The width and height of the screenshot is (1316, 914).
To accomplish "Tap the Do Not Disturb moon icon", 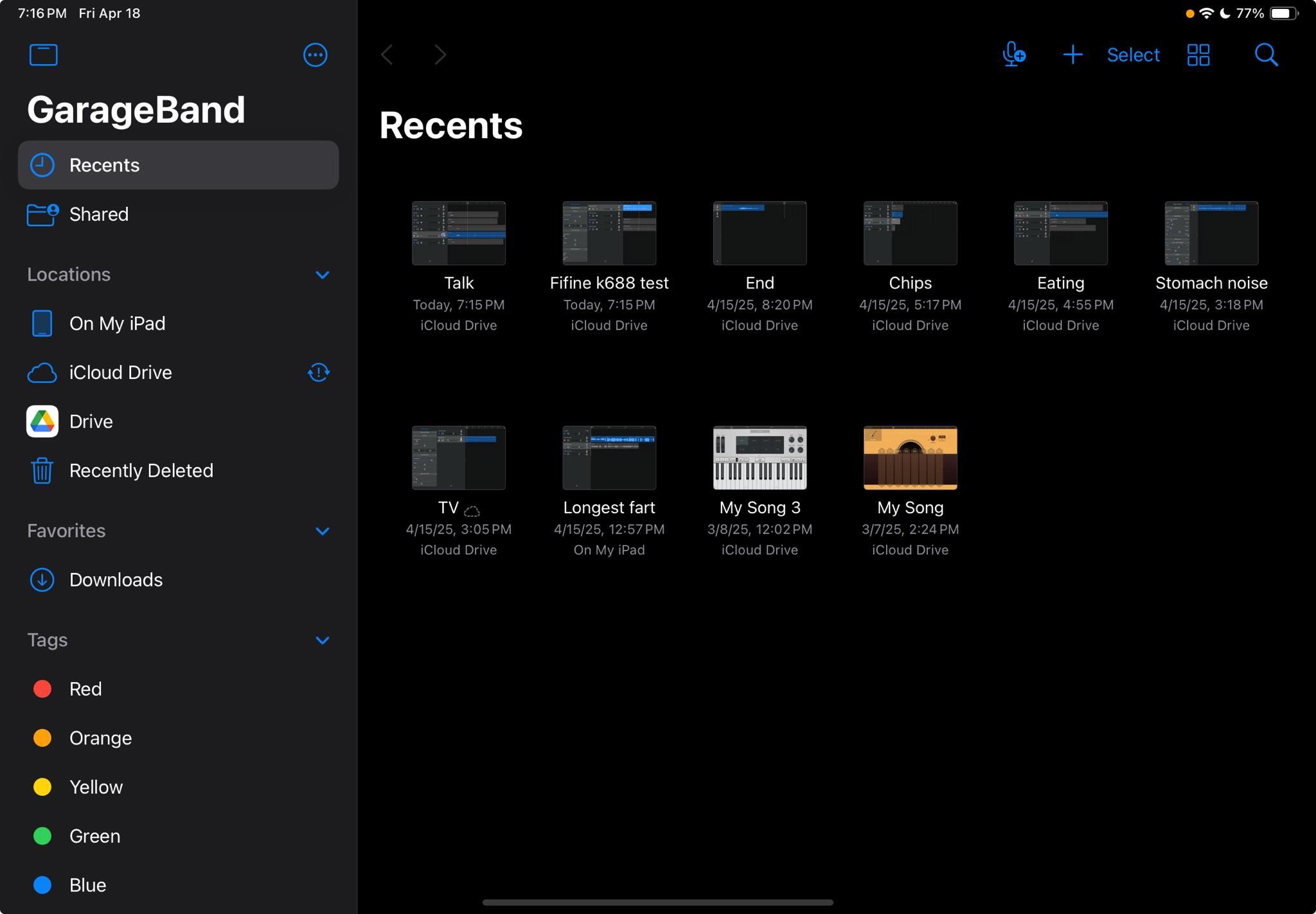I will (x=1225, y=13).
